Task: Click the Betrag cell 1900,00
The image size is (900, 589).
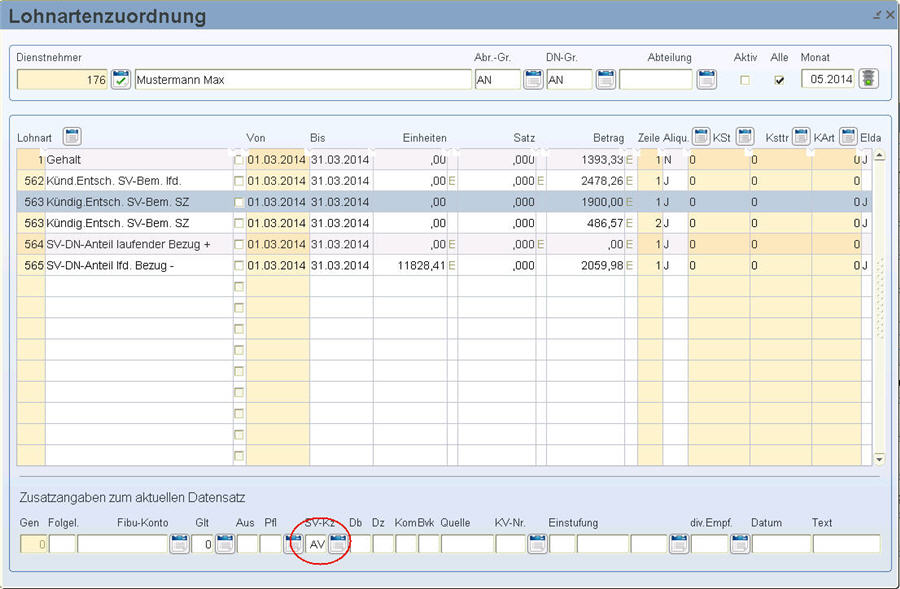Action: 585,202
